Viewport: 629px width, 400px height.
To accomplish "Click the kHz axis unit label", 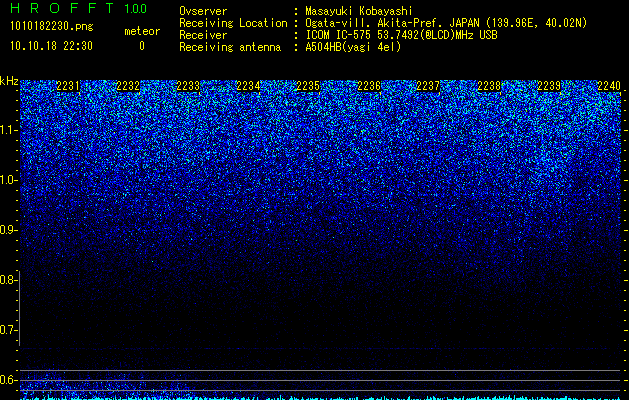I will click(x=9, y=81).
